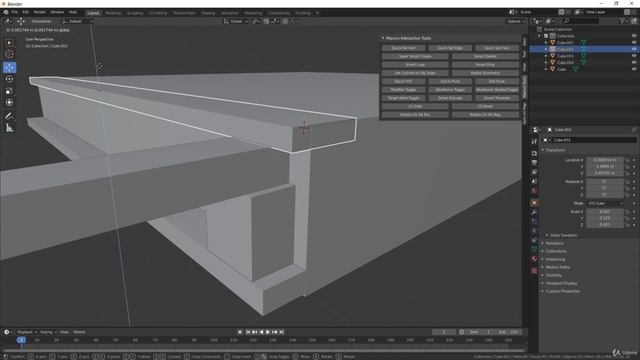The image size is (640, 360).
Task: Click the Scale Z value field
Action: click(x=605, y=224)
